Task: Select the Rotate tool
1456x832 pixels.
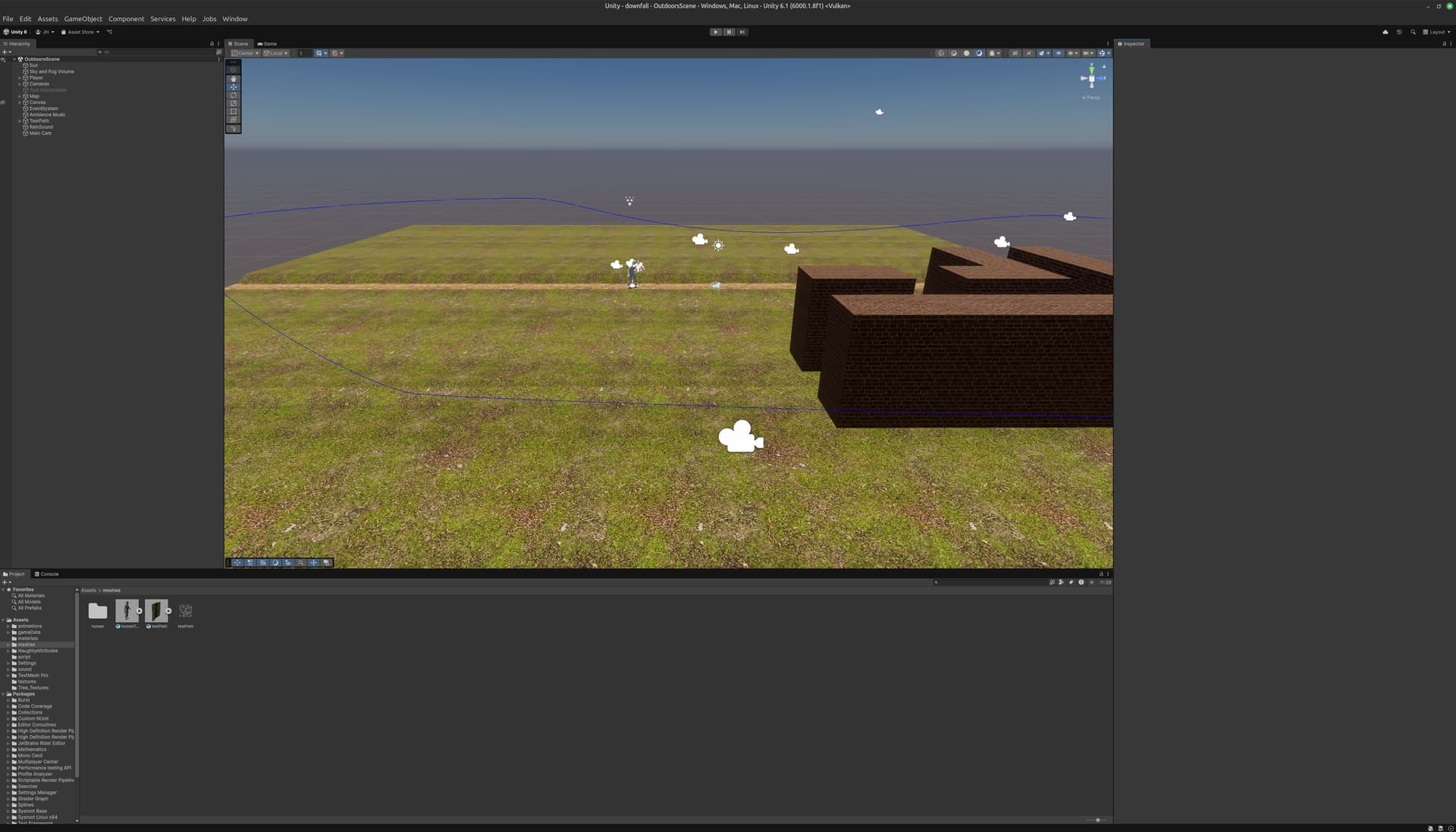Action: click(x=233, y=95)
